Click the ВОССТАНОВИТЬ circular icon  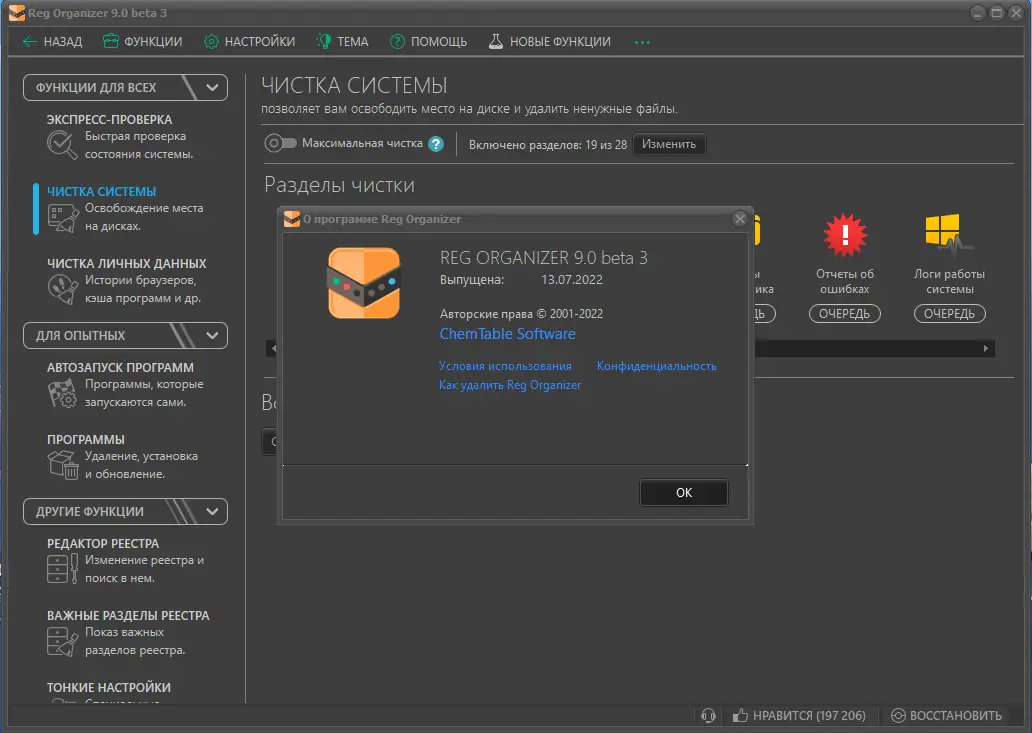[898, 715]
